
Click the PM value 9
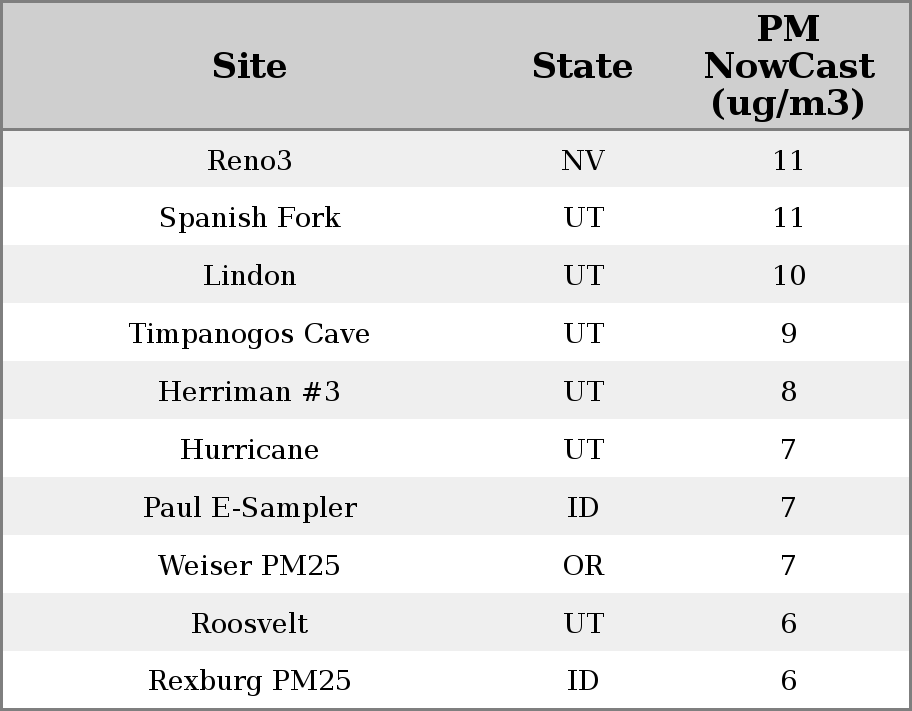(788, 334)
